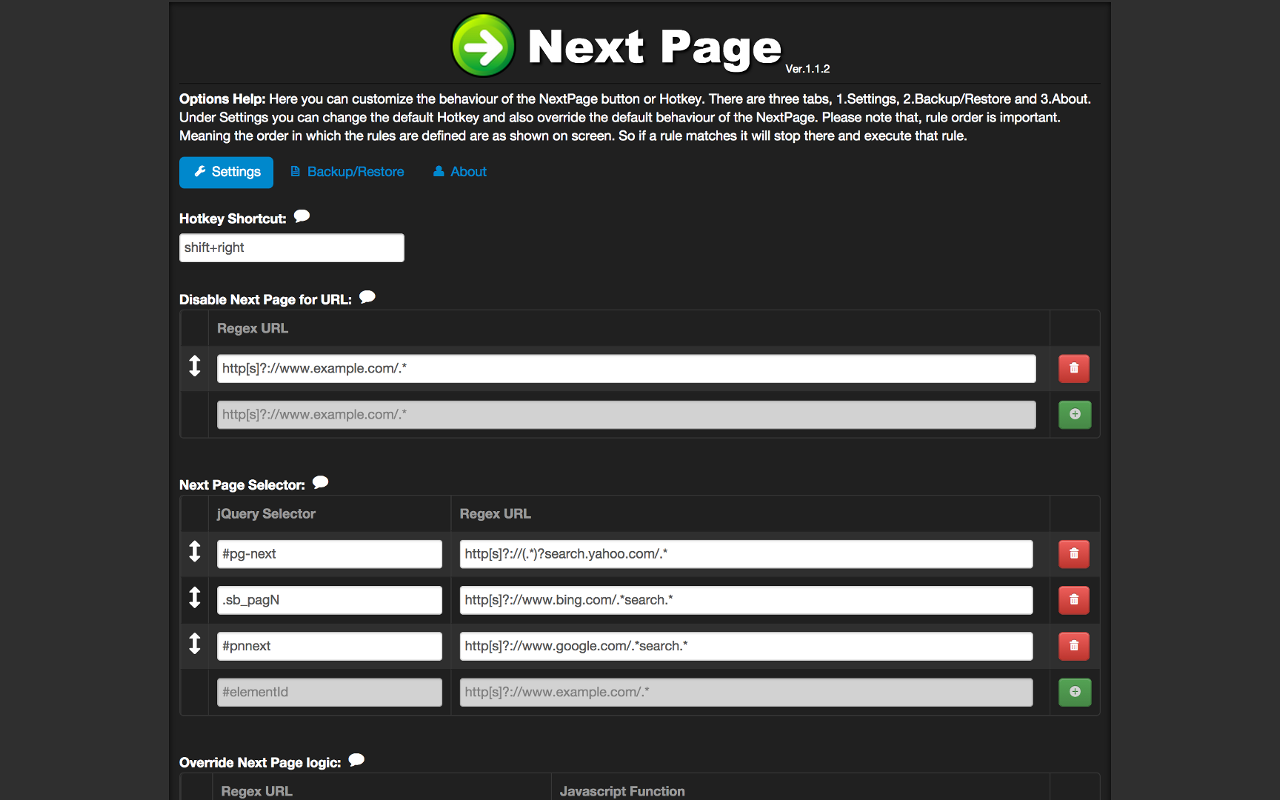The width and height of the screenshot is (1280, 800).
Task: Focus the #elementId placeholder field
Action: [x=329, y=692]
